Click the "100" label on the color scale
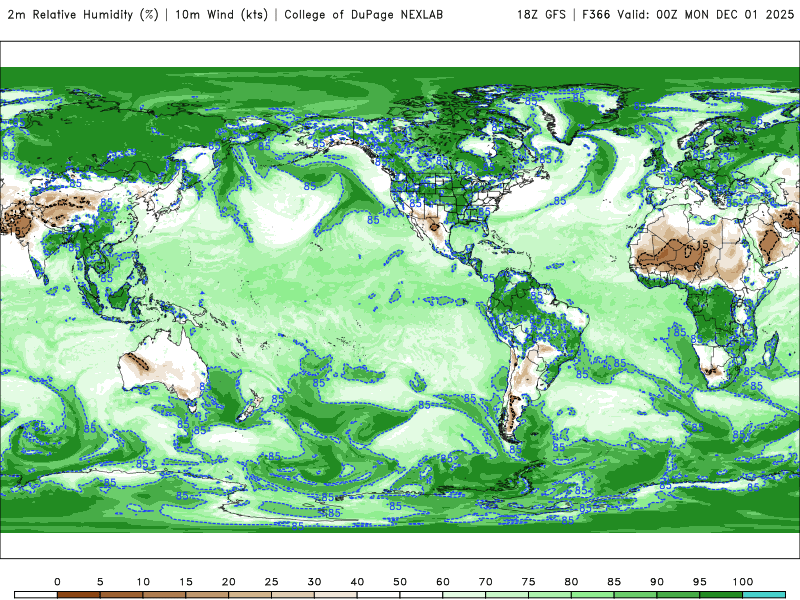The height and width of the screenshot is (600, 800). click(743, 582)
